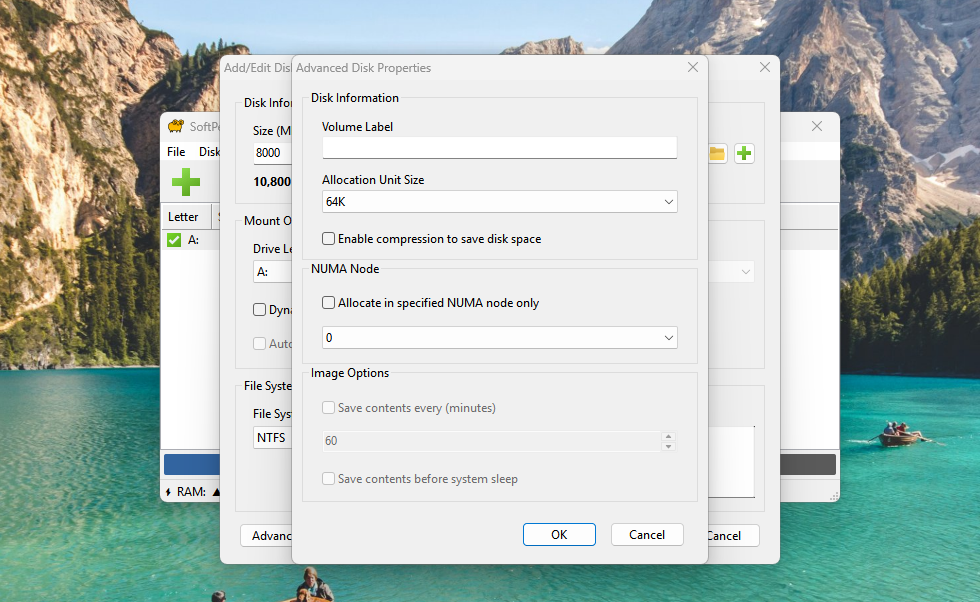
Task: Click the SoftPerfect app icon in title bar
Action: point(176,127)
